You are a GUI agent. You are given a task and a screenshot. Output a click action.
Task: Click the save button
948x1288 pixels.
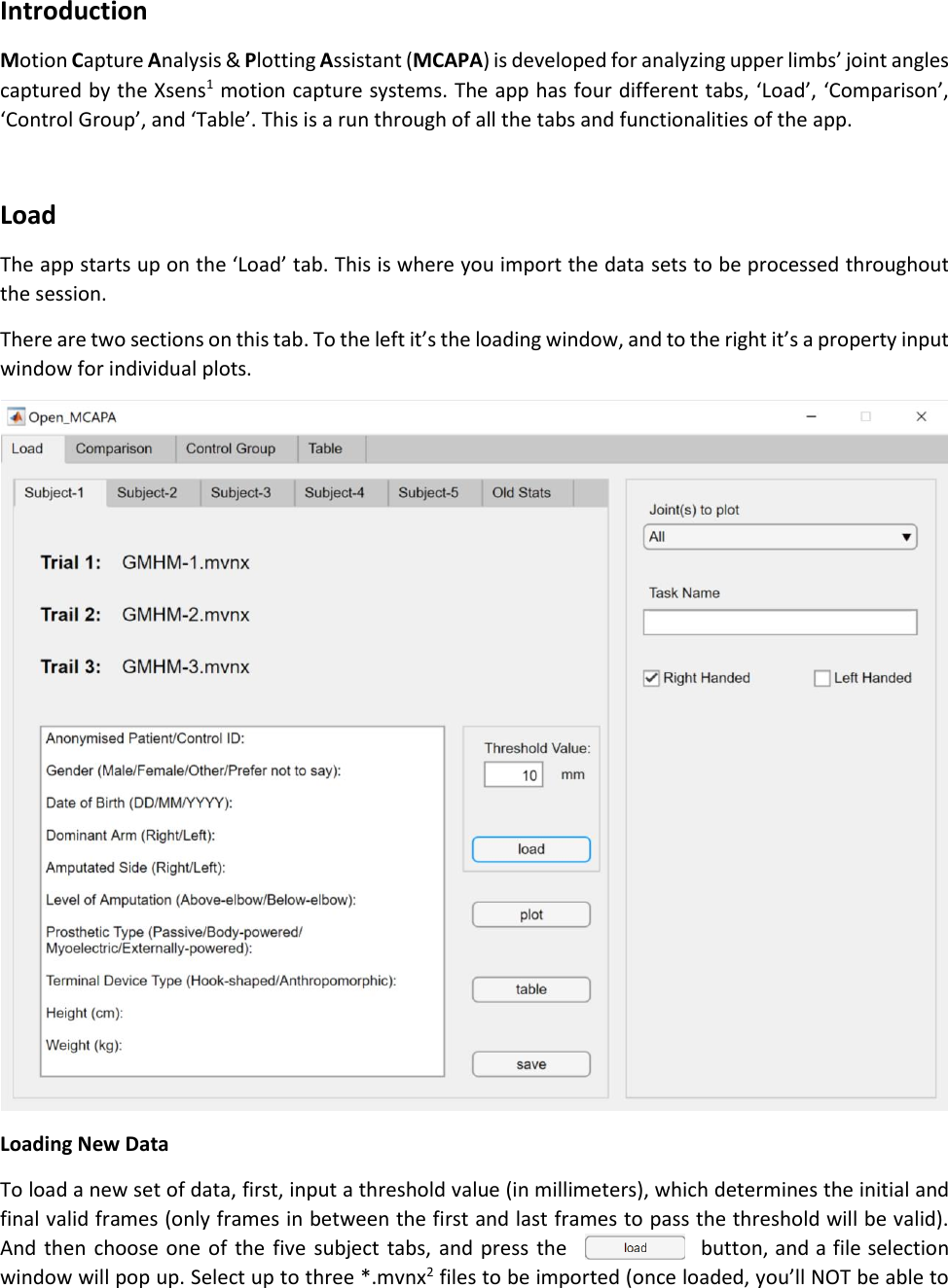point(530,1063)
